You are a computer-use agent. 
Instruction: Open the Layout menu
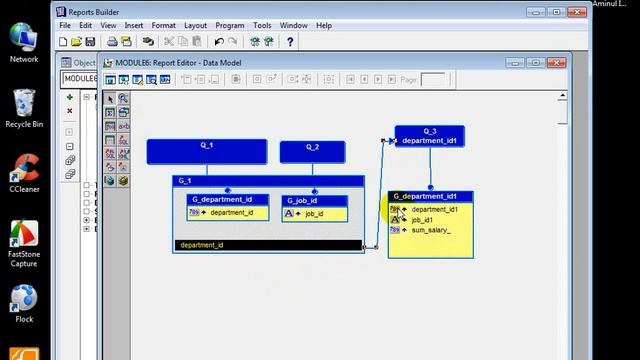pyautogui.click(x=196, y=25)
